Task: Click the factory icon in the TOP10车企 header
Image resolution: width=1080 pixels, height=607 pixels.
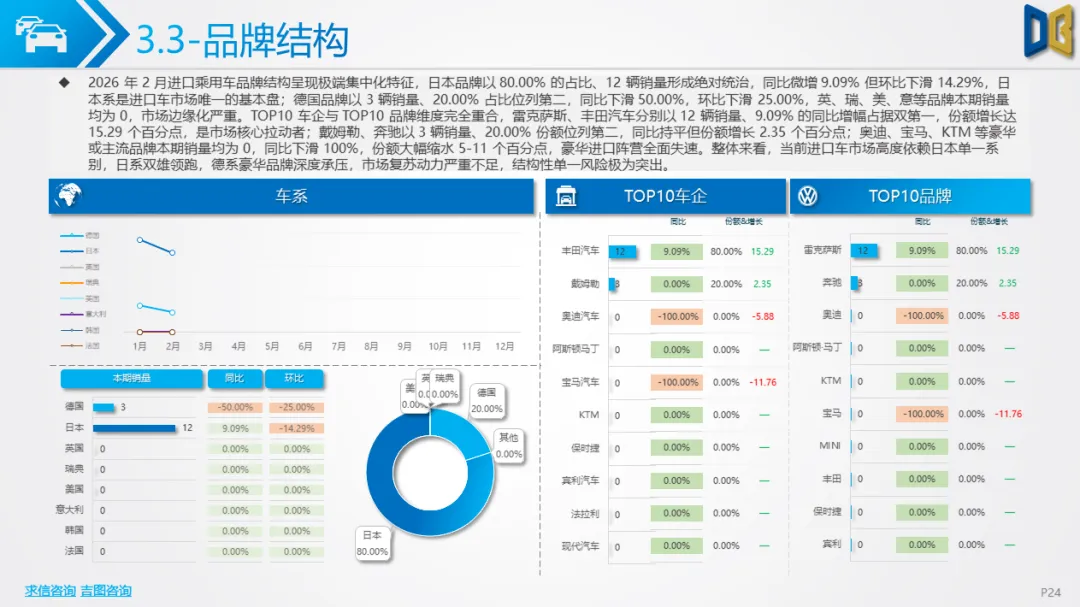Action: click(565, 196)
